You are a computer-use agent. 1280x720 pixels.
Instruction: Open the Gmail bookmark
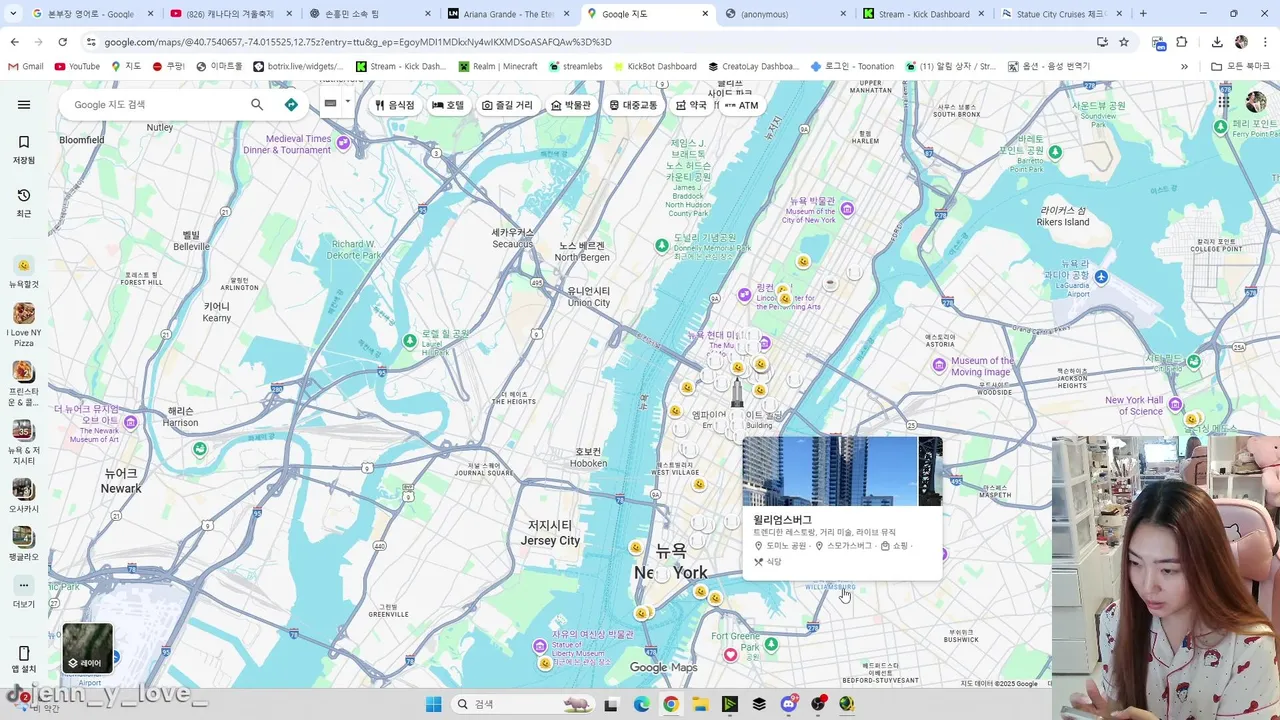tap(26, 66)
